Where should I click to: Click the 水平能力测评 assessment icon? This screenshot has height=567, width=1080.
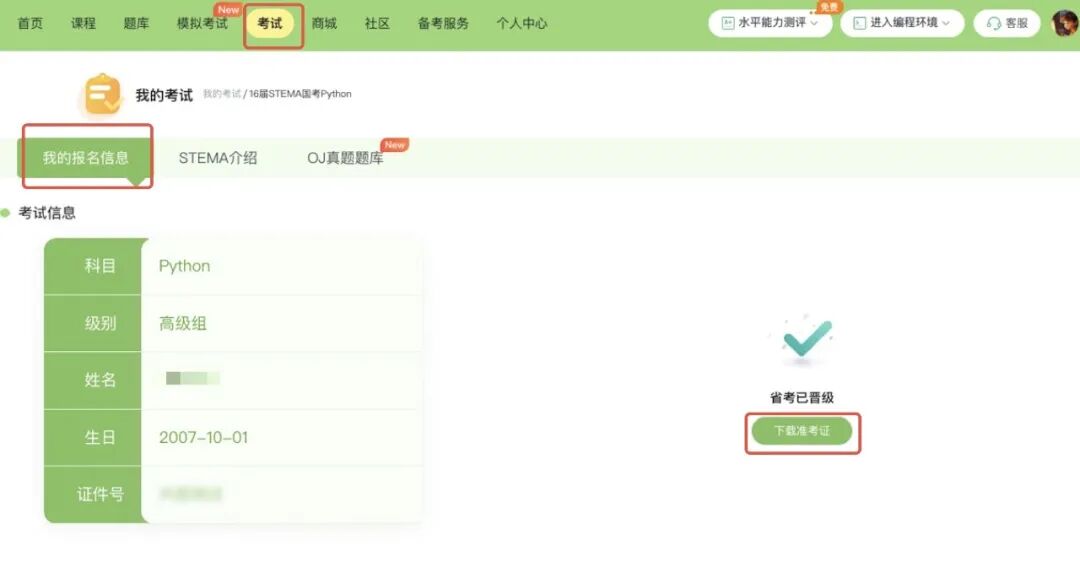[x=727, y=23]
